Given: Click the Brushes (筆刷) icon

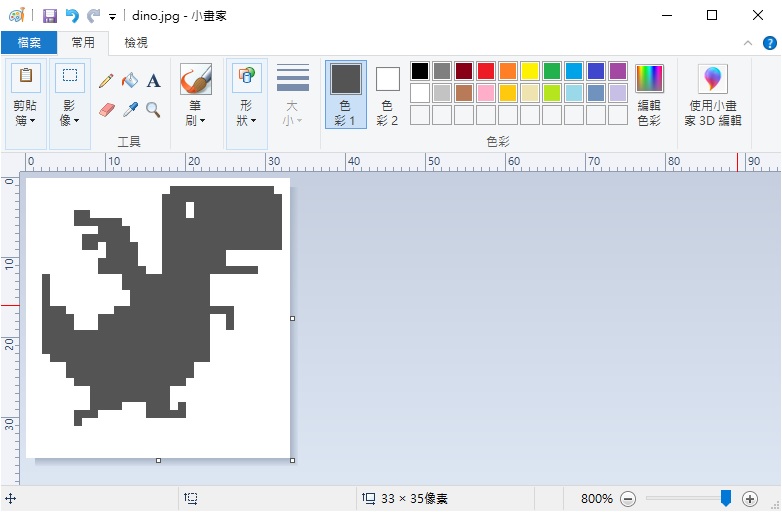Looking at the screenshot, I should point(196,79).
